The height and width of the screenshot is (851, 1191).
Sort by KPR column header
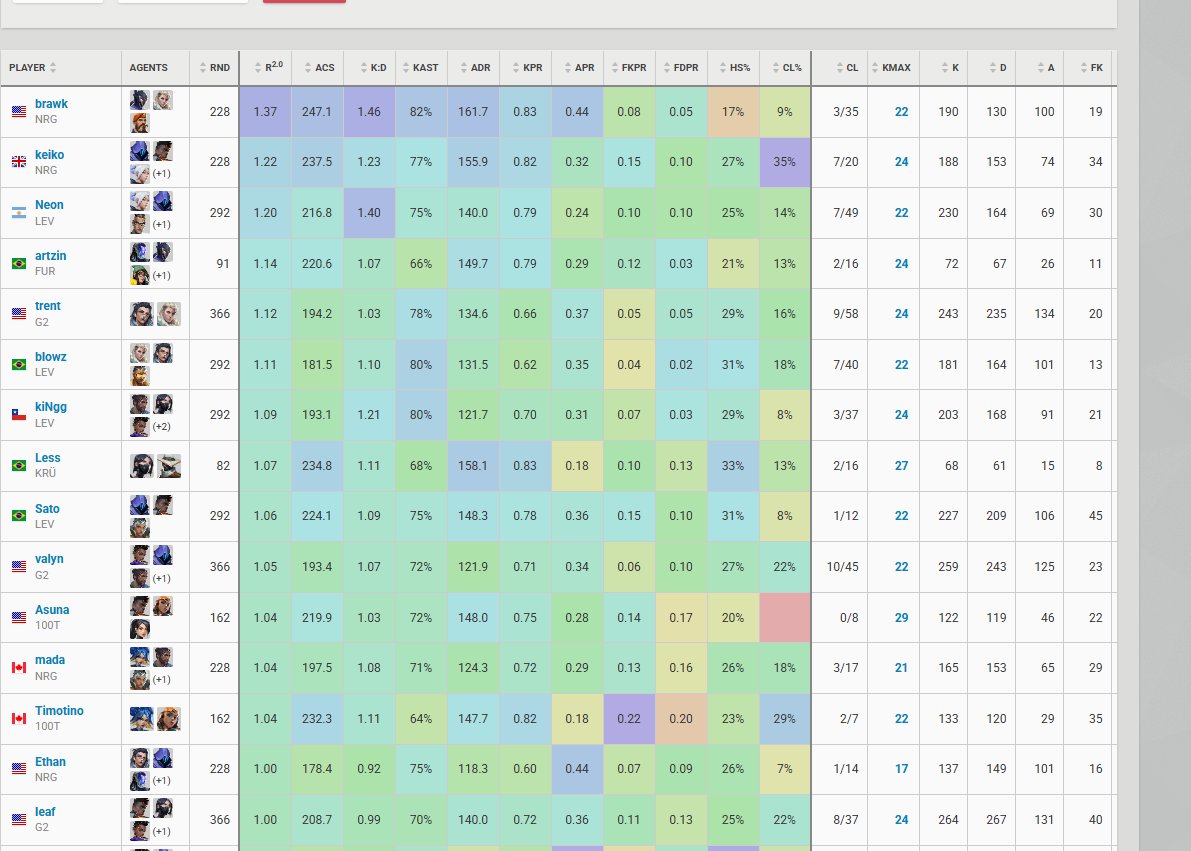[x=526, y=68]
